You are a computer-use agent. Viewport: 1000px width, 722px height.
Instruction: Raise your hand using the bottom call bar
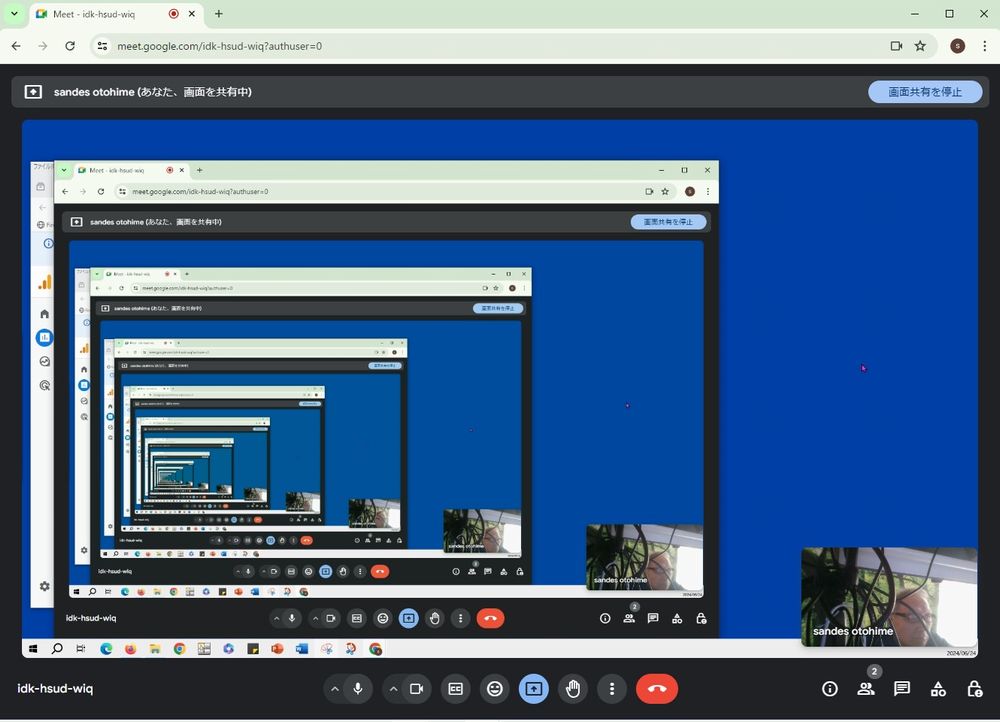click(x=573, y=689)
